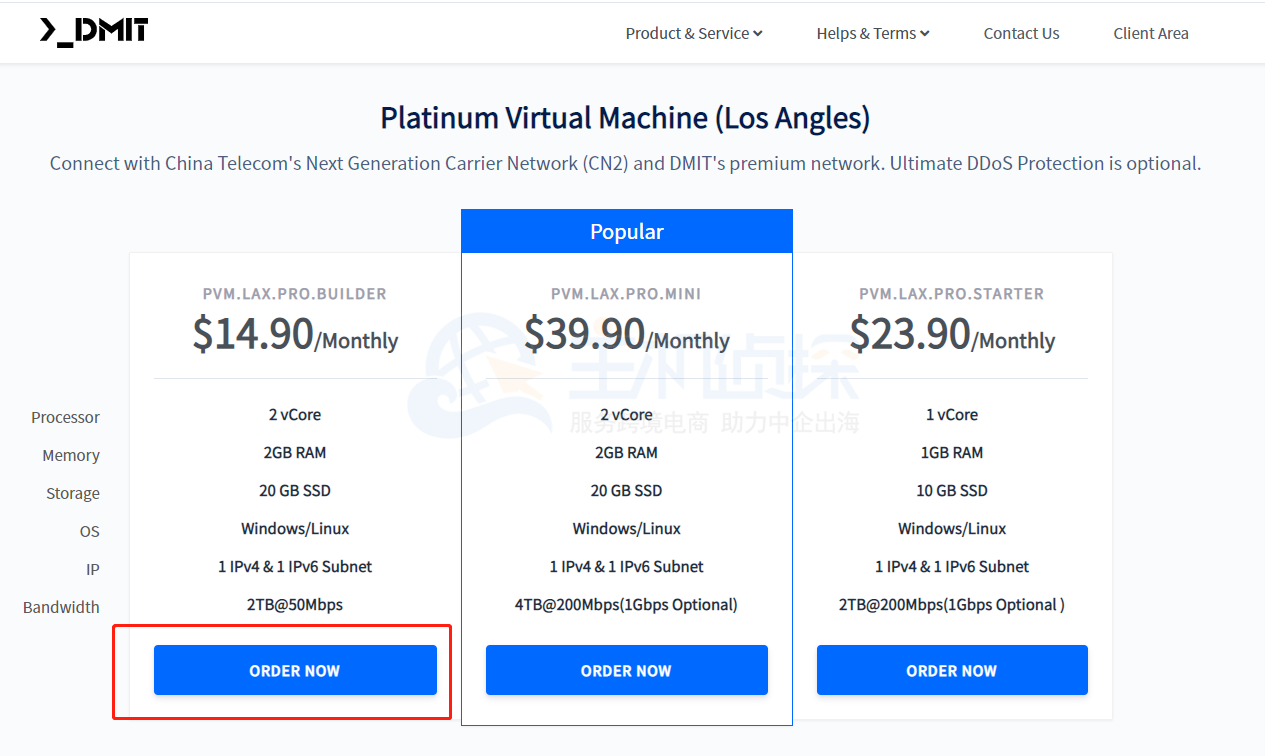Click the Processor row label
The image size is (1265, 756).
click(65, 417)
